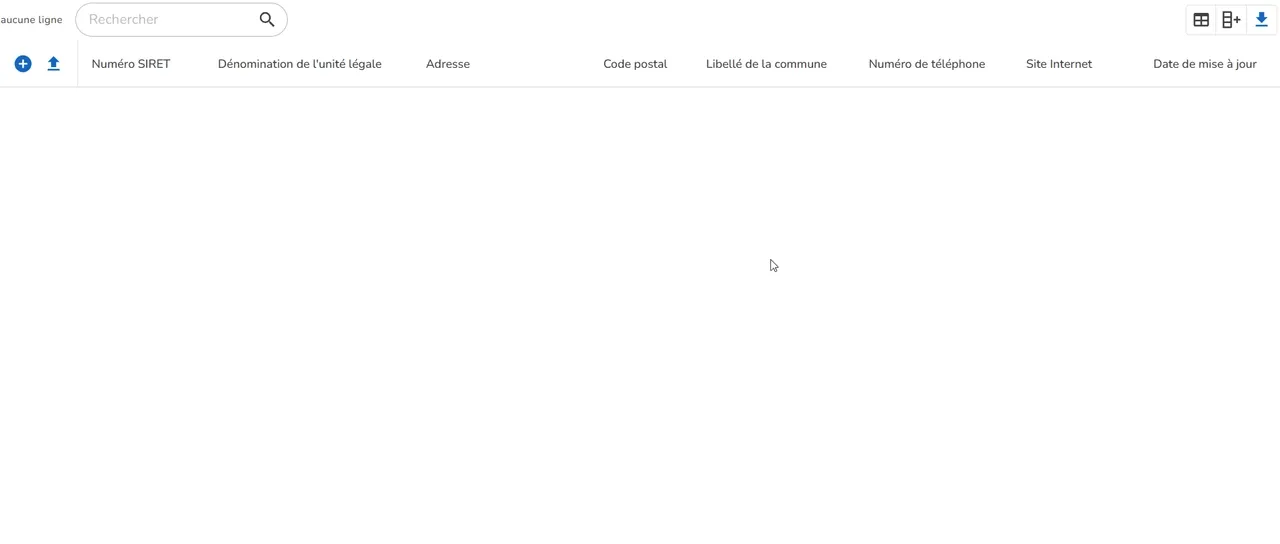Sort the table by Numéro SIRET
Viewport: 1280px width, 544px height.
tap(131, 64)
